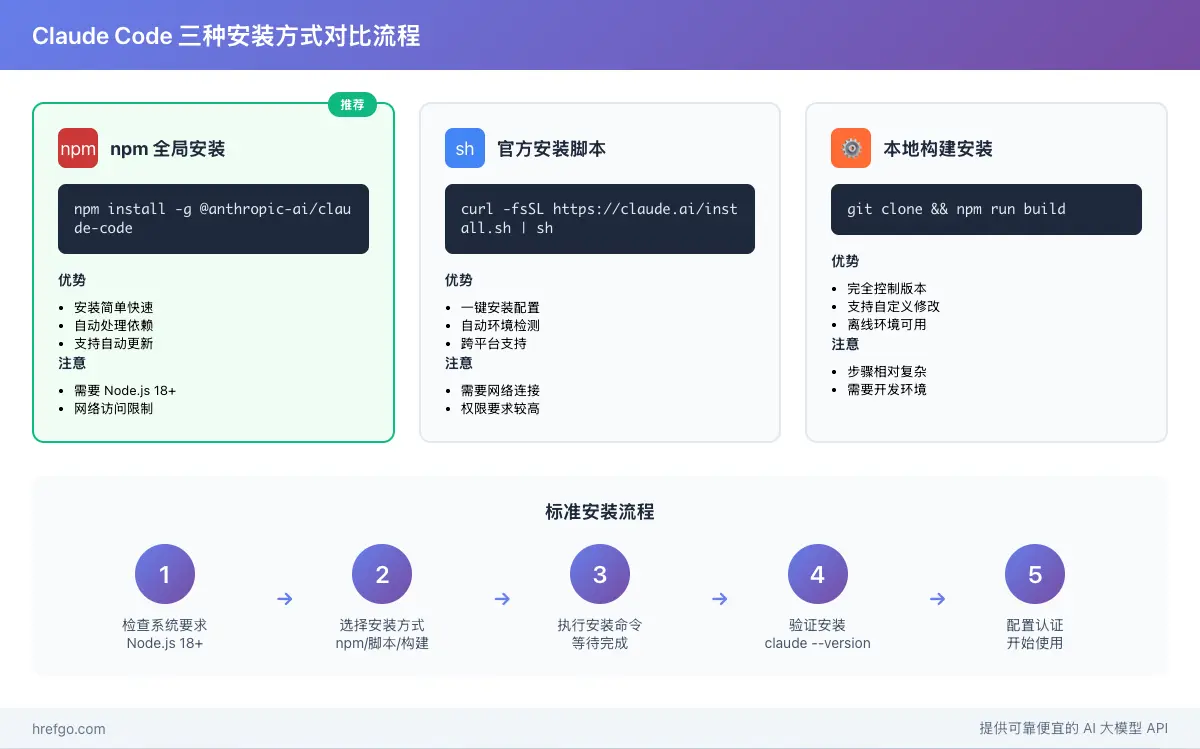
Task: Click 步骤相对复杂 bullet
Action: click(x=887, y=372)
